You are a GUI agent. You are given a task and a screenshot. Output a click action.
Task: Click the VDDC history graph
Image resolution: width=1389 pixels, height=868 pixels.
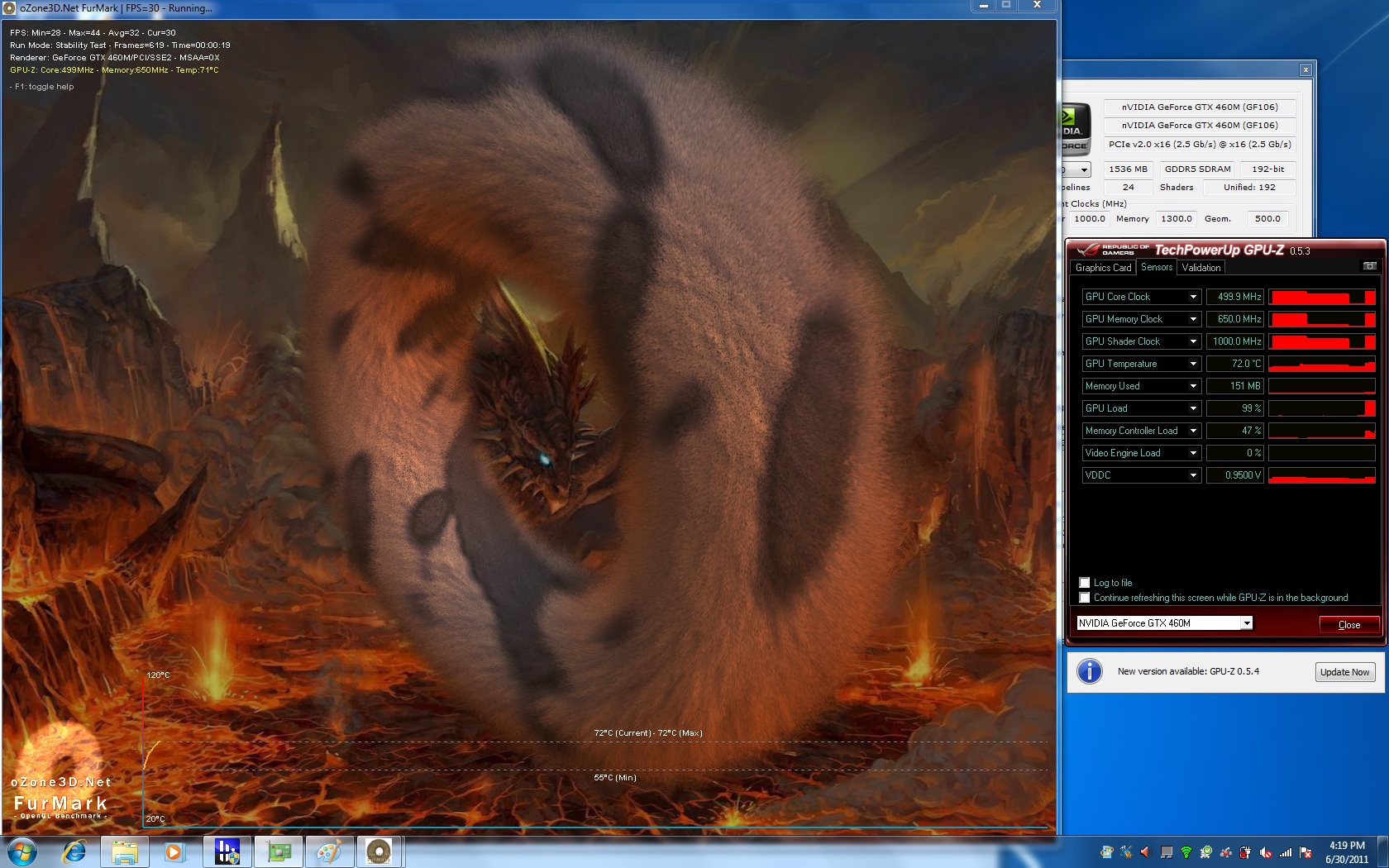pos(1321,475)
